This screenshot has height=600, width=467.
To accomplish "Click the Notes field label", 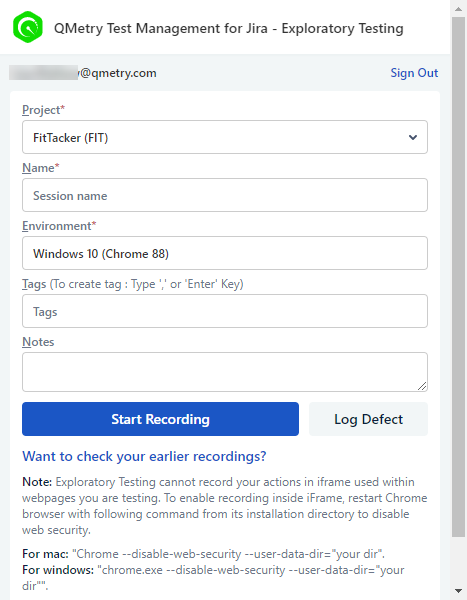I will pyautogui.click(x=38, y=342).
